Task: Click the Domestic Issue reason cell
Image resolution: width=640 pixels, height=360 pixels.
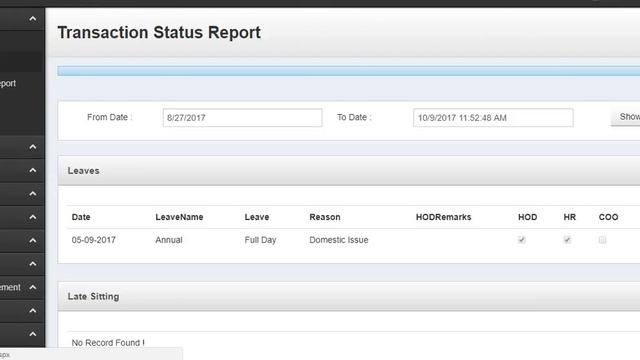Action: tap(339, 240)
